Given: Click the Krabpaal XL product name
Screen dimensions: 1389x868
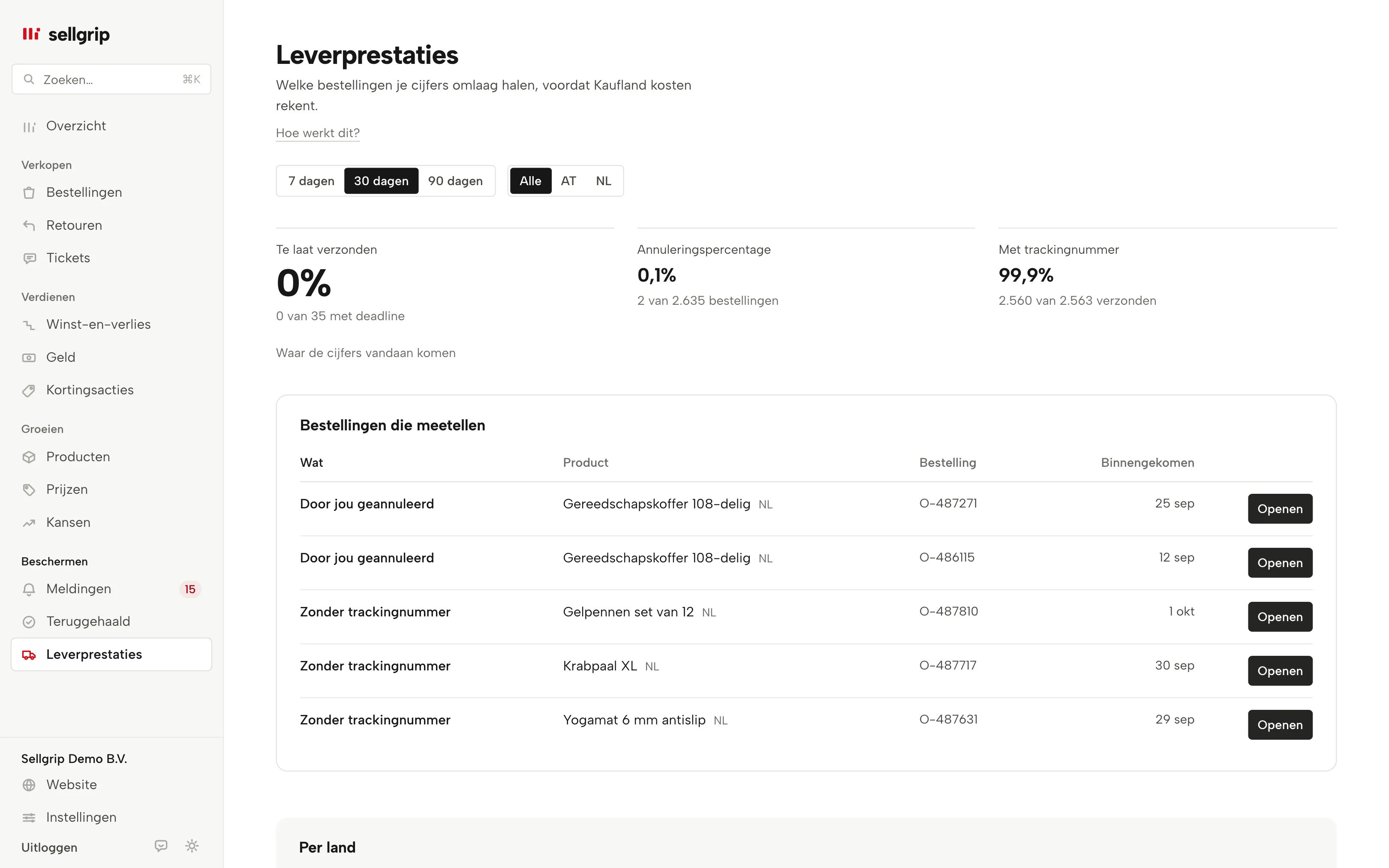Looking at the screenshot, I should pos(600,666).
